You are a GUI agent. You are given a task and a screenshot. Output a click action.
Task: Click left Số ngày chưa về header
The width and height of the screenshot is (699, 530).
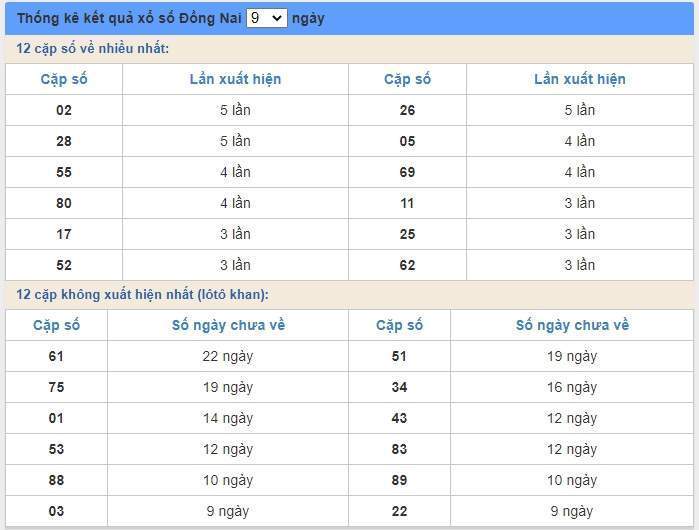click(228, 325)
